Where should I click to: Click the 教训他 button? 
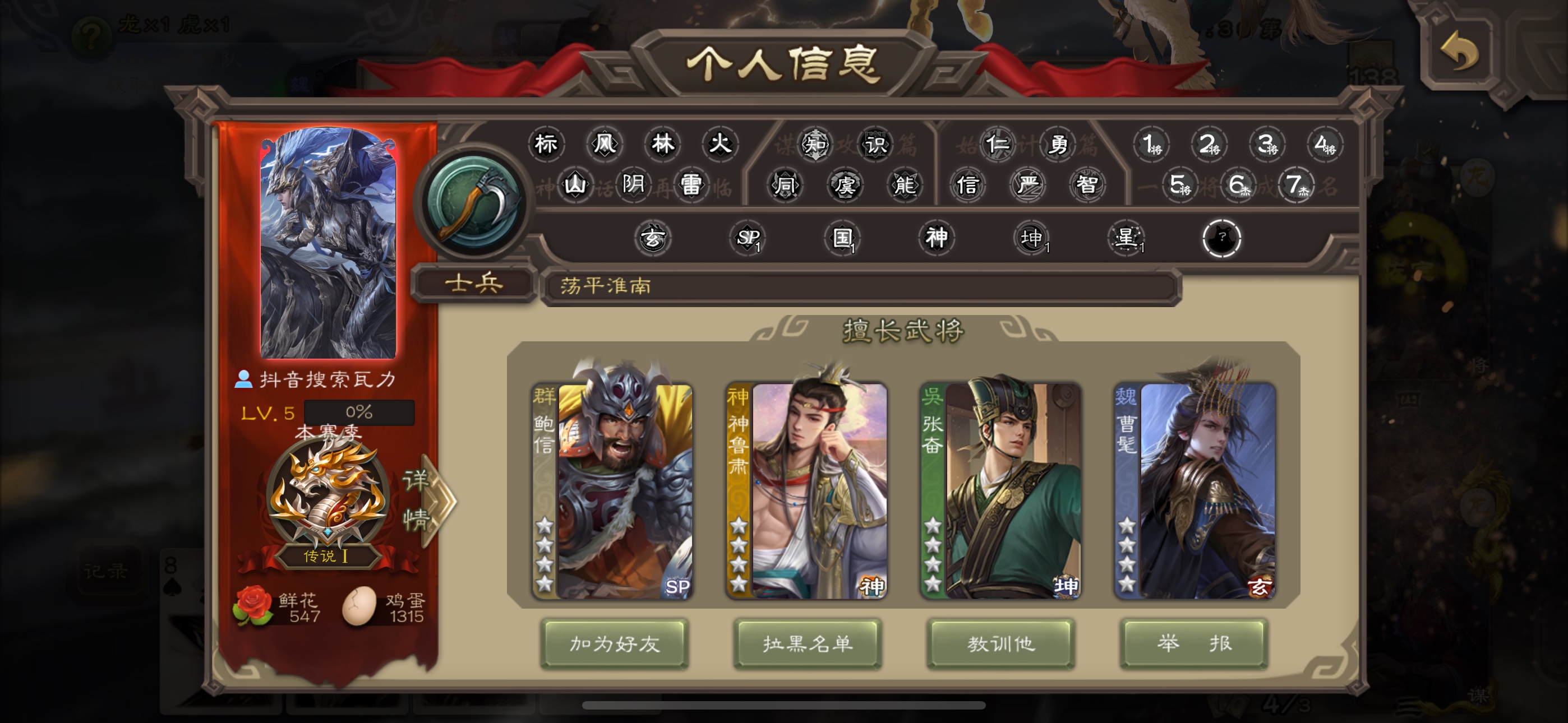point(1001,643)
